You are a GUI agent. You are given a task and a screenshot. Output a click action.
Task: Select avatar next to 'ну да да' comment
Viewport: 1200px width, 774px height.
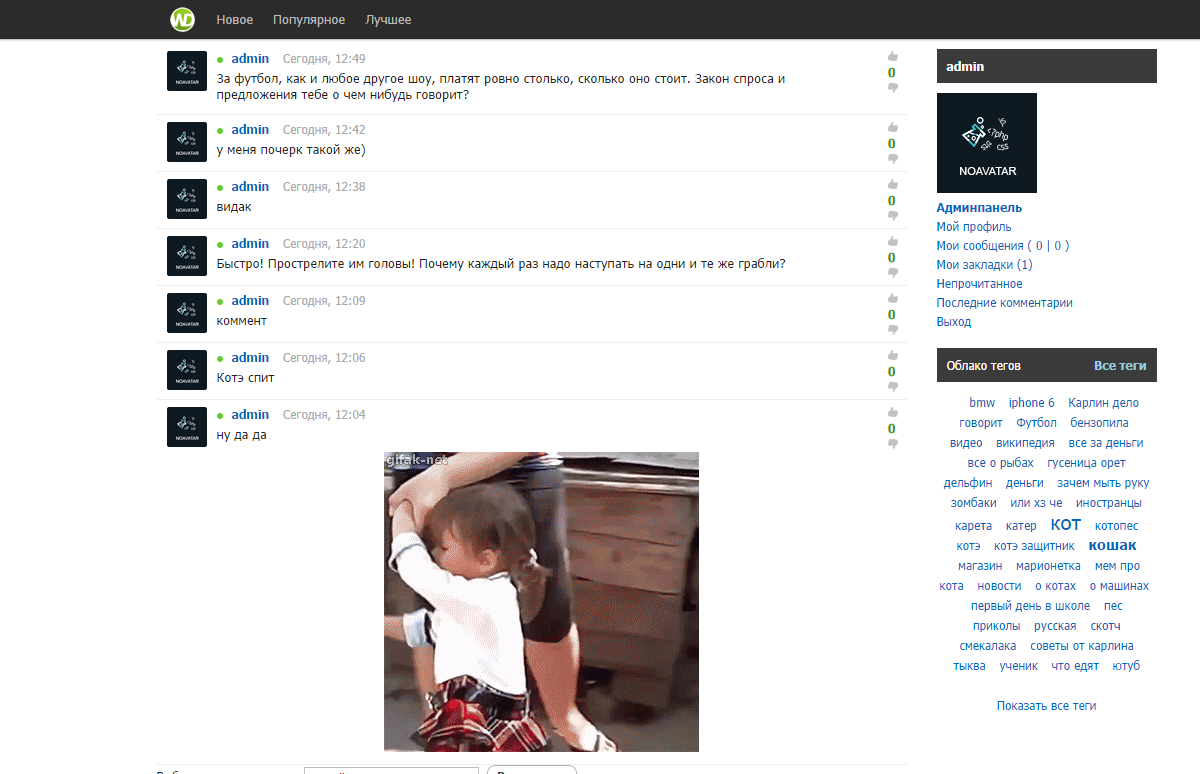[187, 427]
